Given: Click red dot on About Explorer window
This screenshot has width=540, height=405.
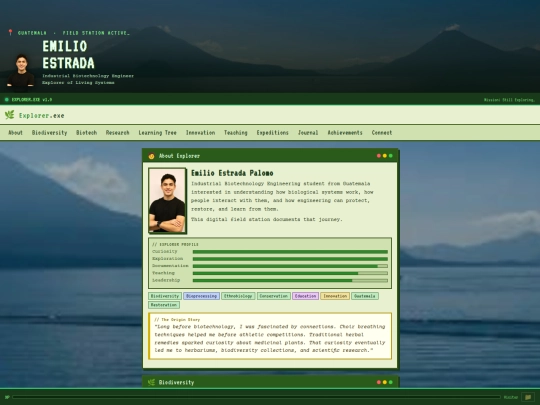Looking at the screenshot, I should pyautogui.click(x=379, y=156).
